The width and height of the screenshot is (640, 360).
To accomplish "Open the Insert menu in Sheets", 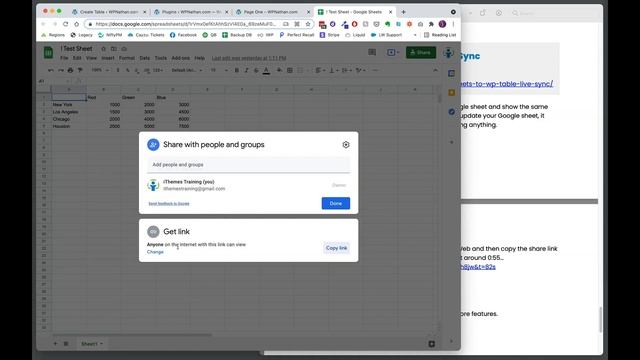I will (x=108, y=58).
